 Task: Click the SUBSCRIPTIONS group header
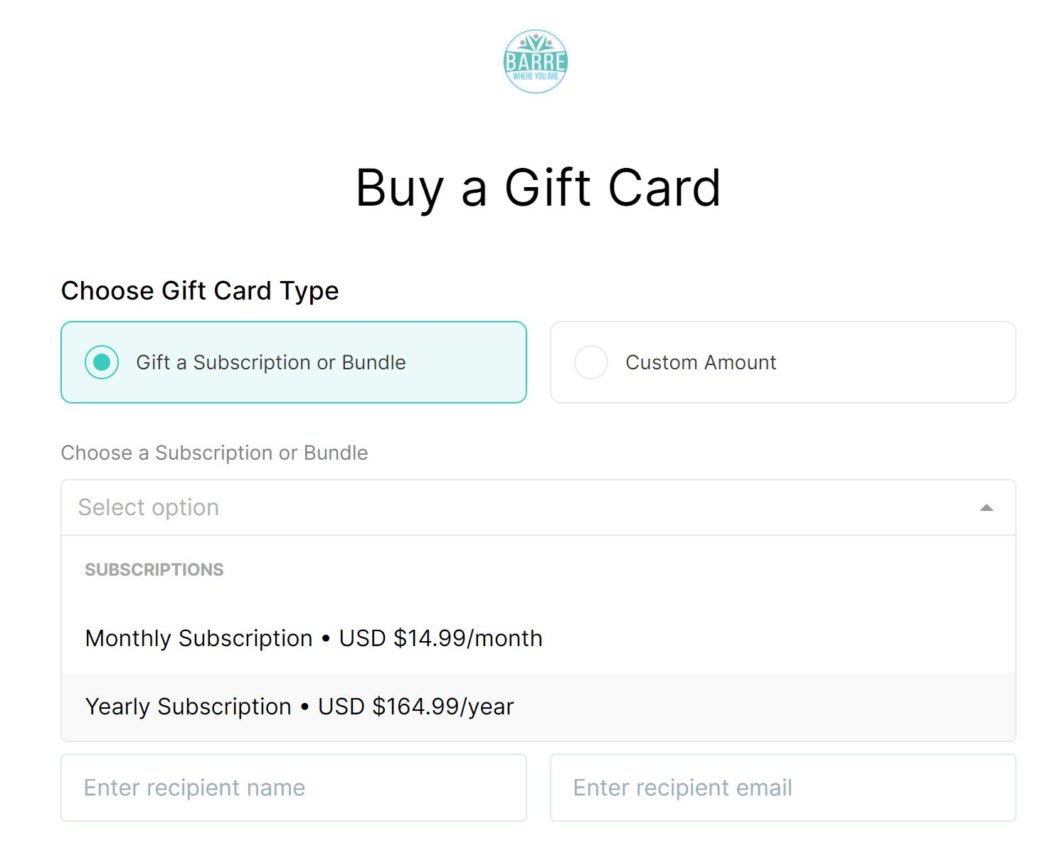[x=154, y=569]
